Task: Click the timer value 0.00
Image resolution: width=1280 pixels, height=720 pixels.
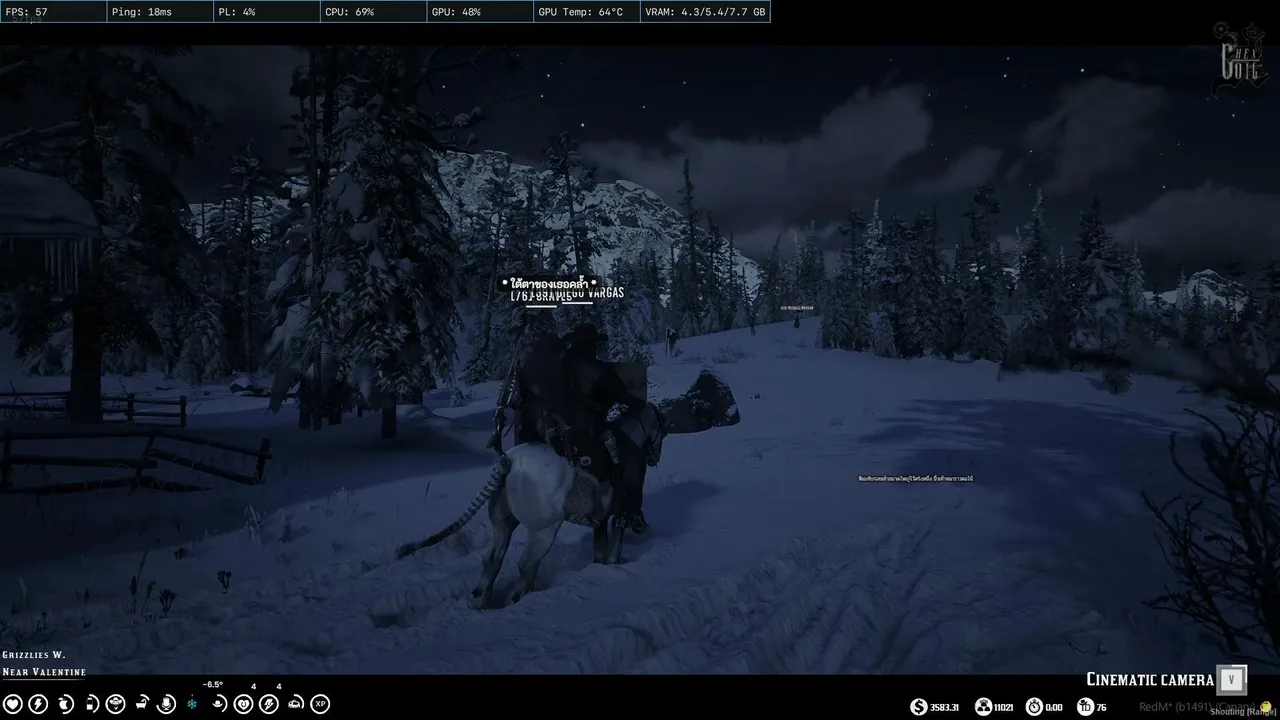Action: point(1054,708)
